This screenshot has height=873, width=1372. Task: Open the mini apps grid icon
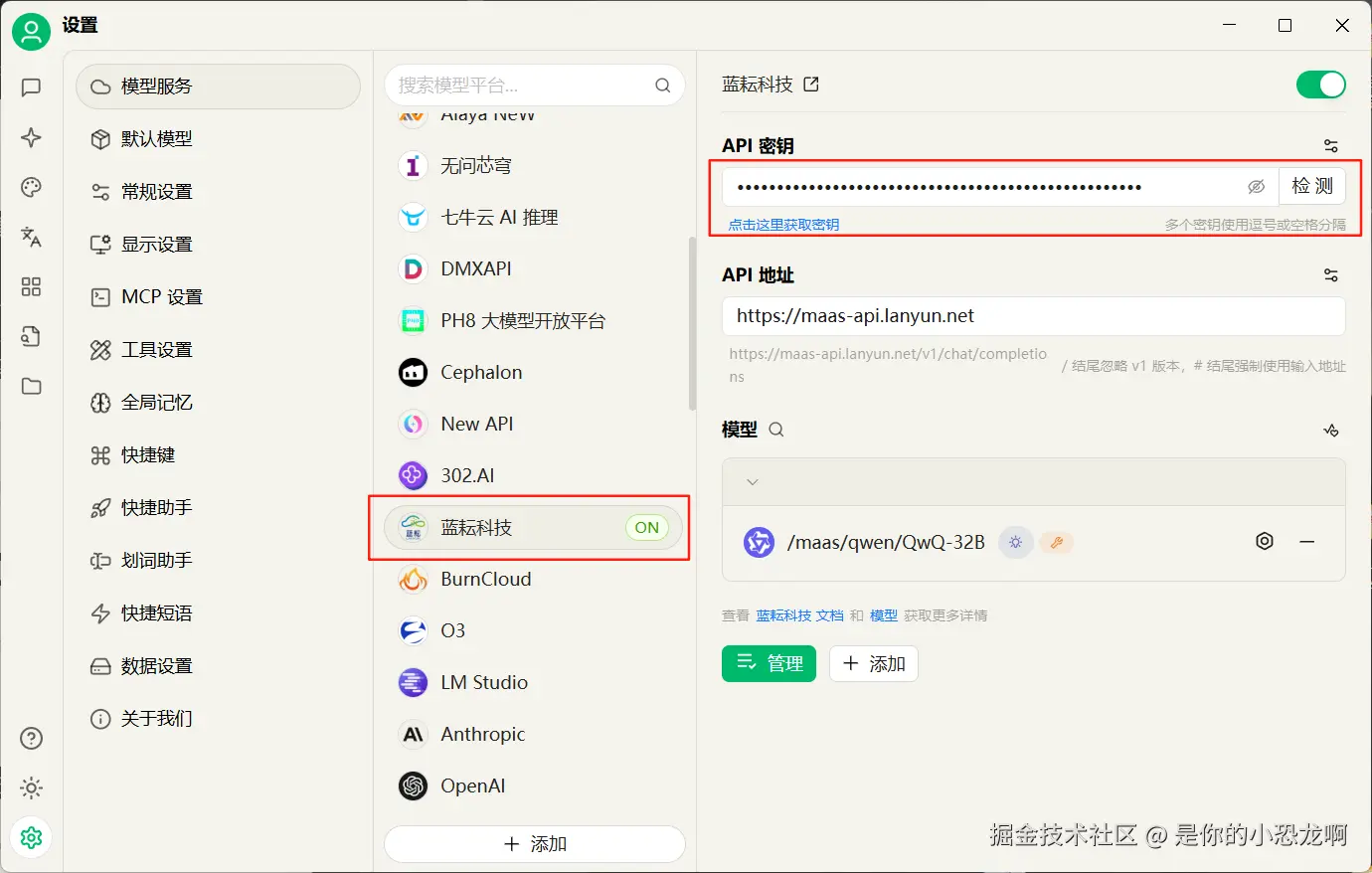click(31, 286)
